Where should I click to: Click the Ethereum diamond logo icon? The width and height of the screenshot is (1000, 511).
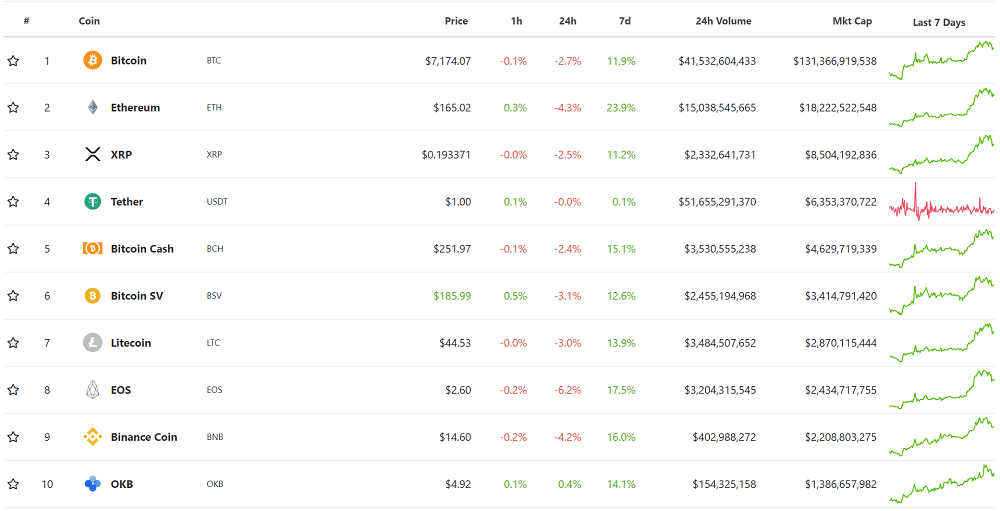pyautogui.click(x=92, y=107)
